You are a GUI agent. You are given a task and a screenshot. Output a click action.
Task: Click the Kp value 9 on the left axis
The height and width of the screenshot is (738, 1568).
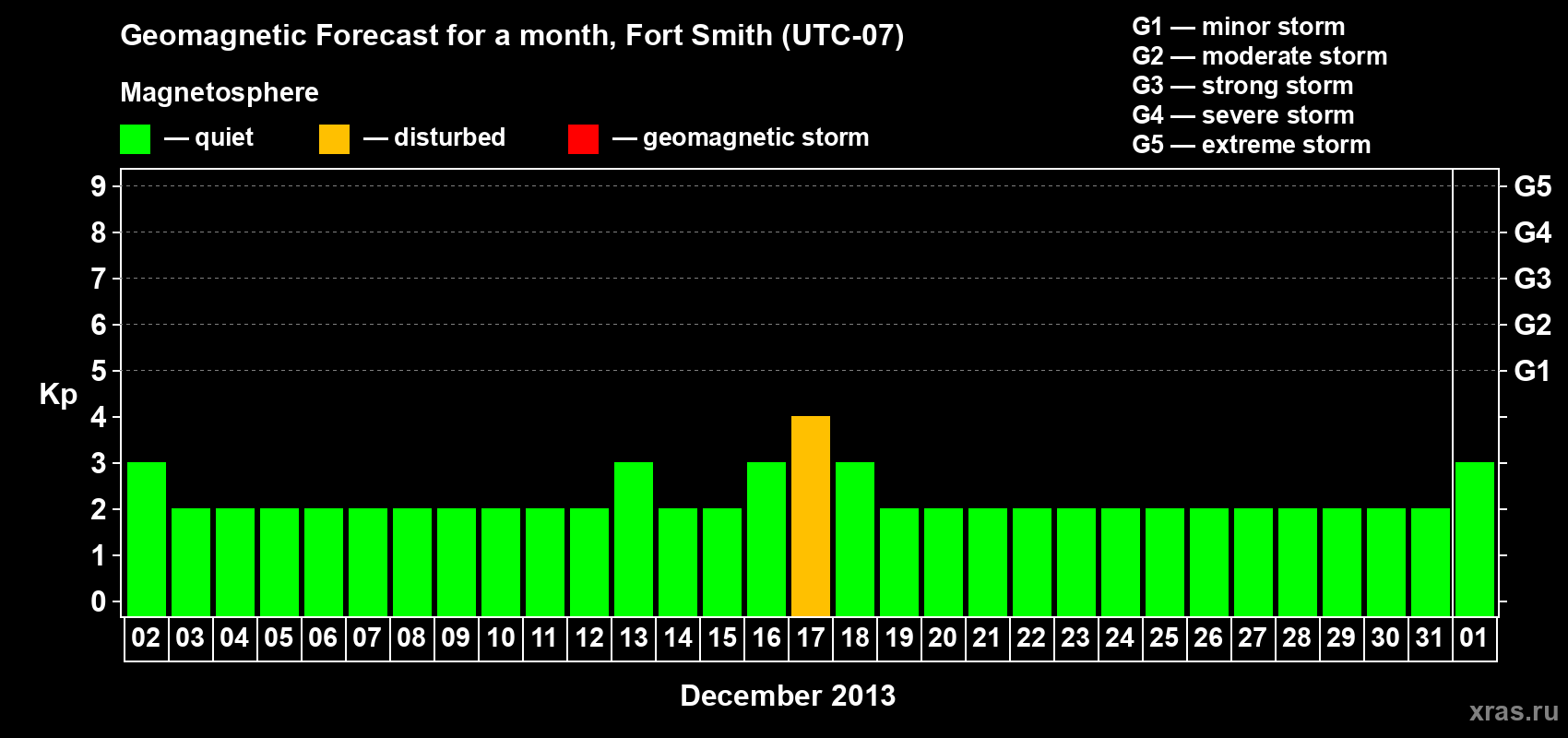pos(98,186)
